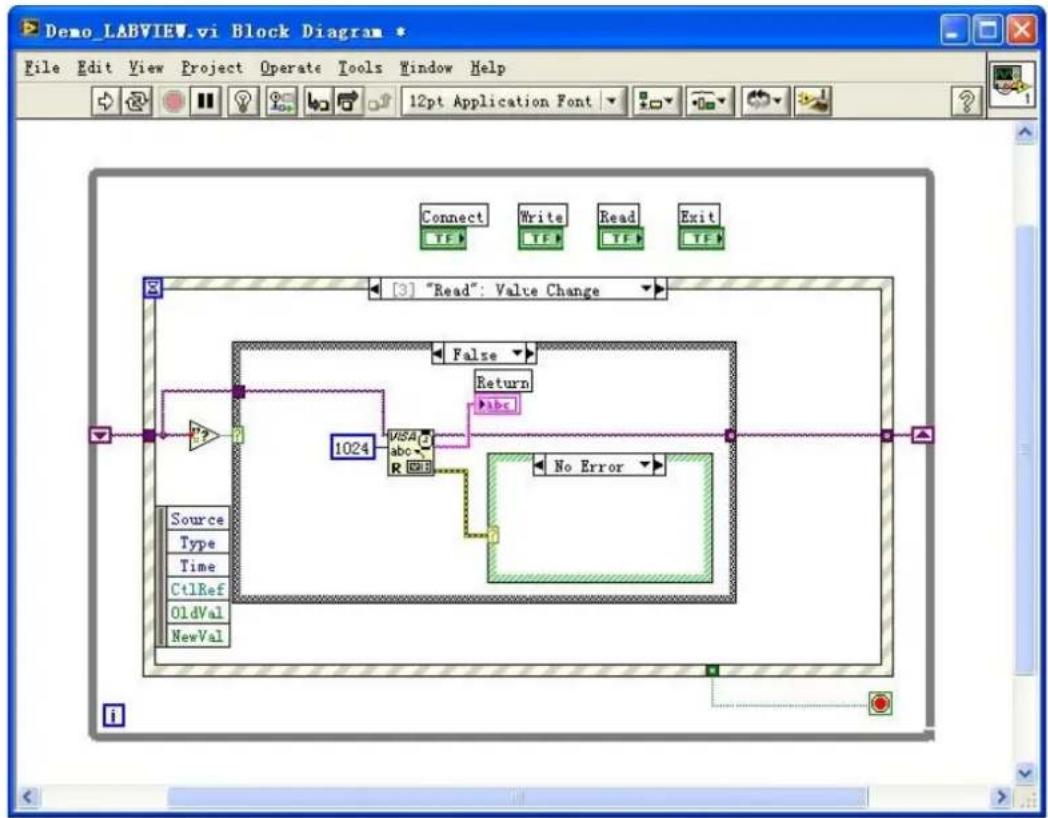Select Source event data node
Image resolution: width=1048 pixels, height=818 pixels.
[x=196, y=519]
